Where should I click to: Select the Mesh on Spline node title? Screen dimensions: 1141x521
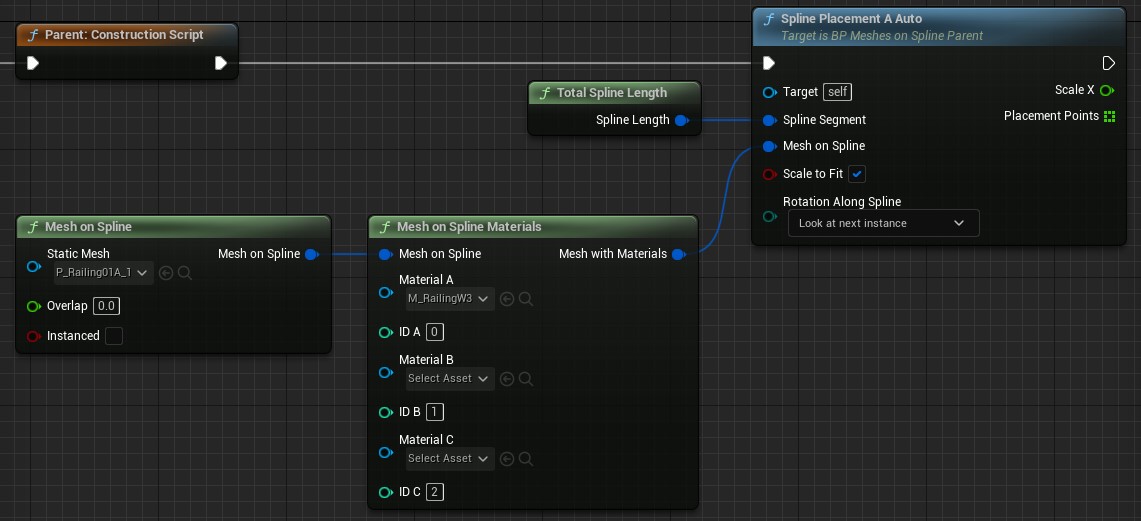point(88,227)
